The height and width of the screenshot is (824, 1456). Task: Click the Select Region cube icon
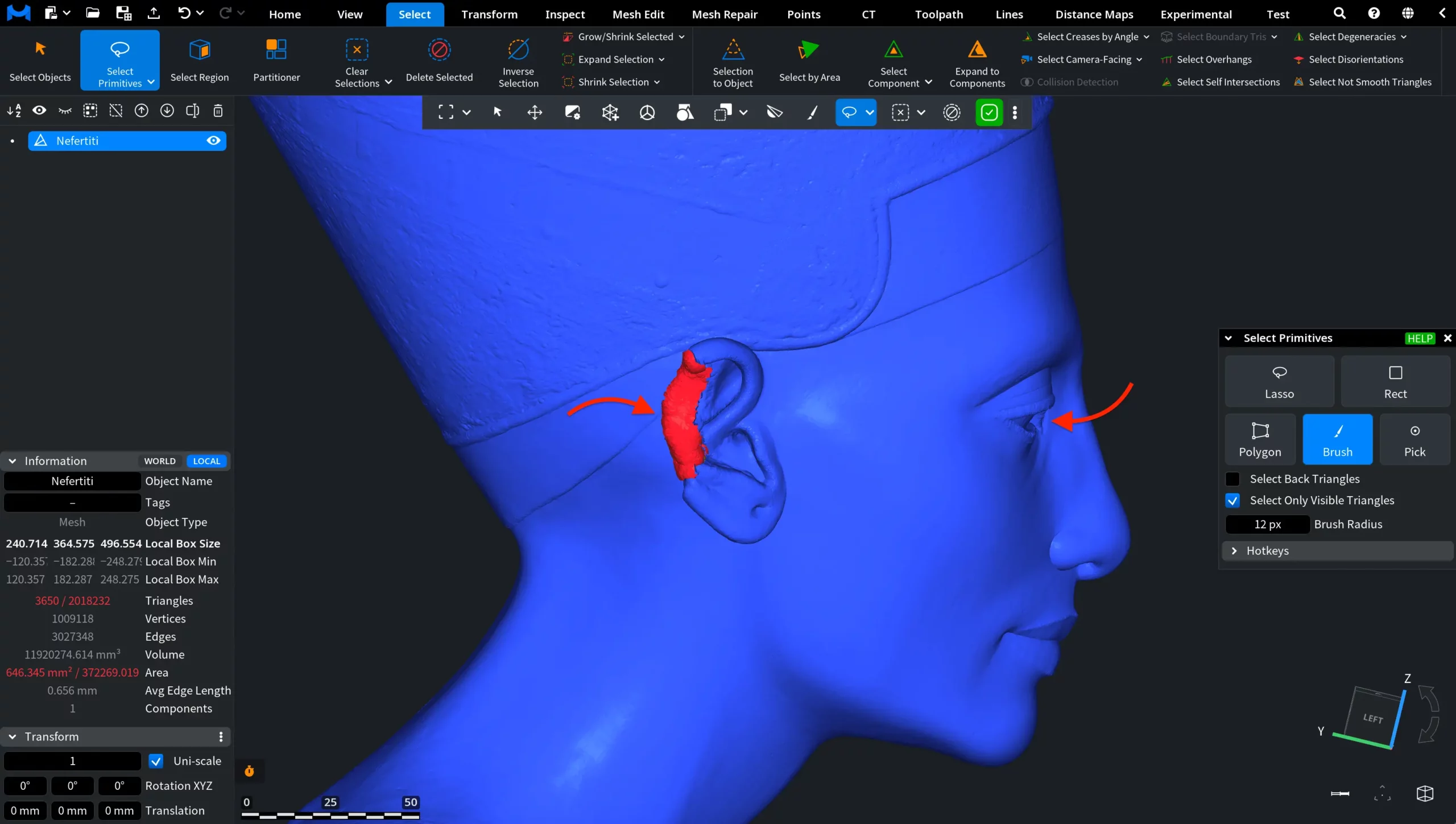[200, 50]
